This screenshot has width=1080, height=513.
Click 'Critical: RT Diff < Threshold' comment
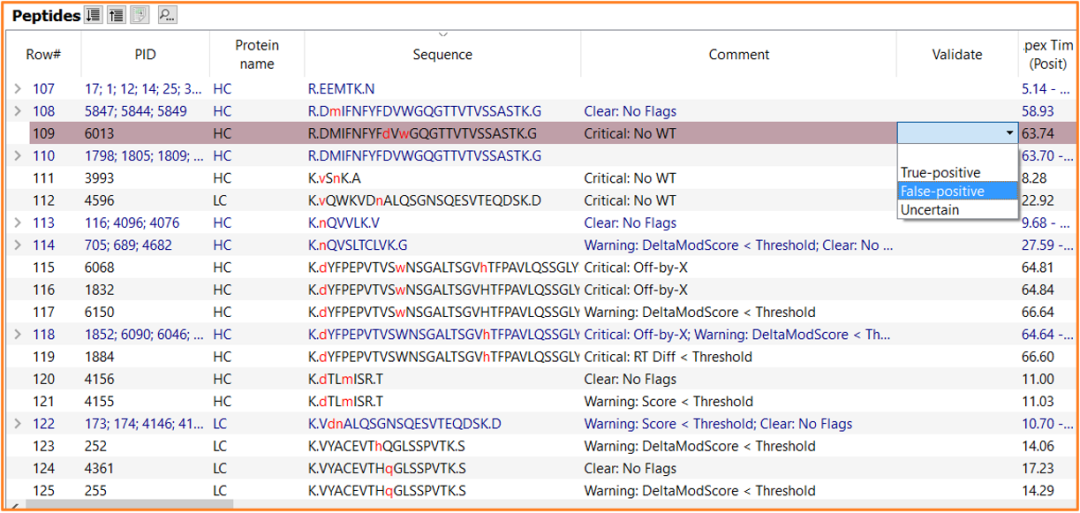click(x=668, y=357)
